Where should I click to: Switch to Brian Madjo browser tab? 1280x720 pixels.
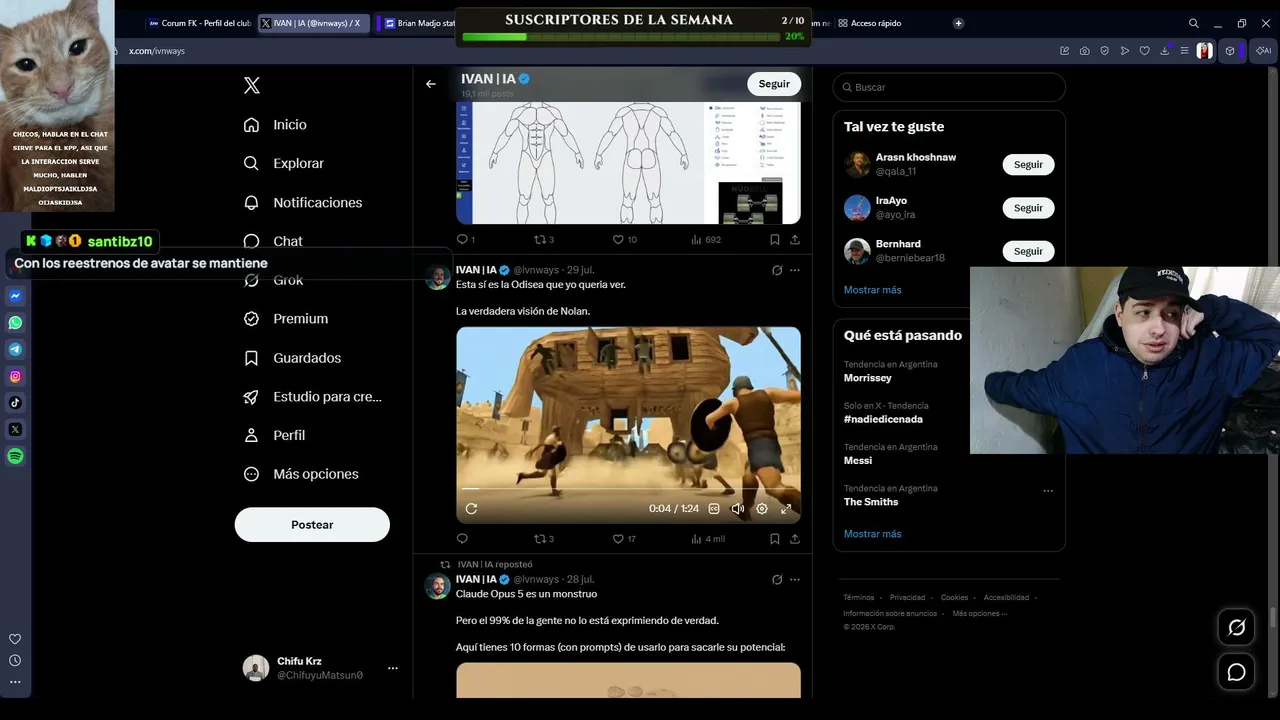[x=419, y=23]
